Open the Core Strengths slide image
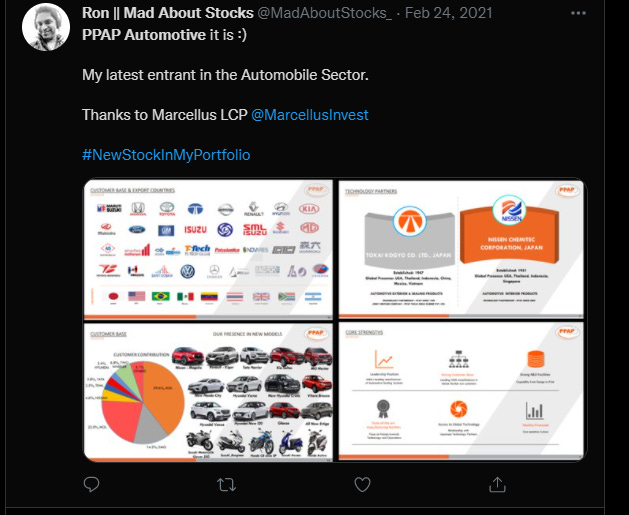This screenshot has height=515, width=629. (x=461, y=391)
